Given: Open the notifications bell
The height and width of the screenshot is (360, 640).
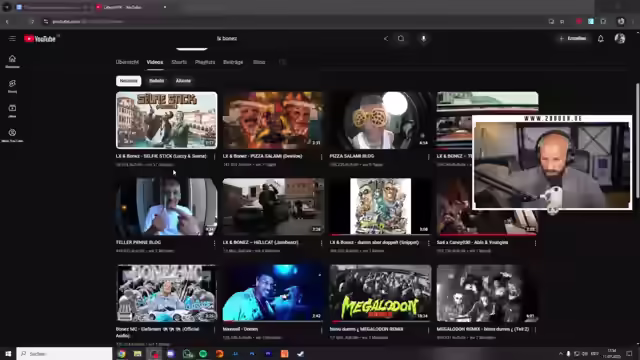Looking at the screenshot, I should [600, 39].
